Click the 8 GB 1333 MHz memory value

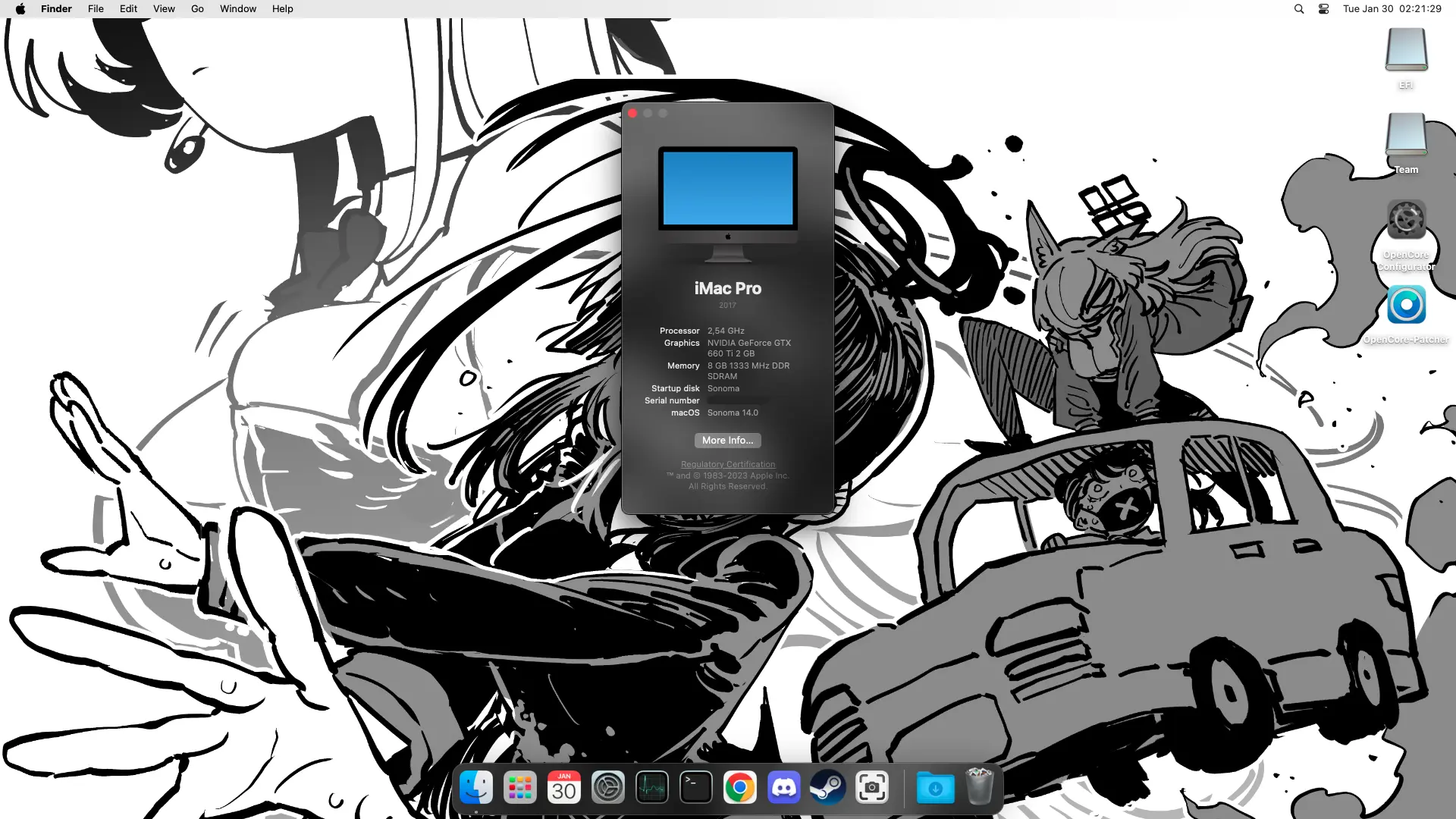pyautogui.click(x=748, y=371)
